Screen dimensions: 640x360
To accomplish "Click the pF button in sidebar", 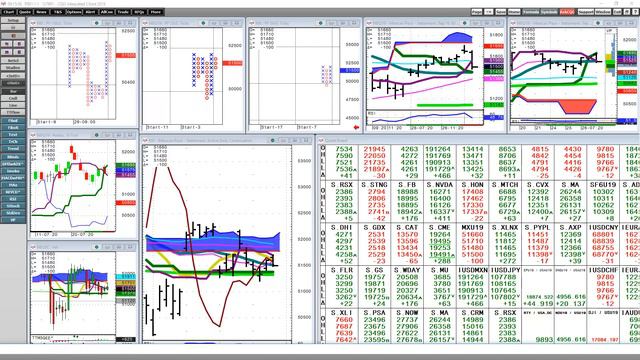I will click(13, 220).
